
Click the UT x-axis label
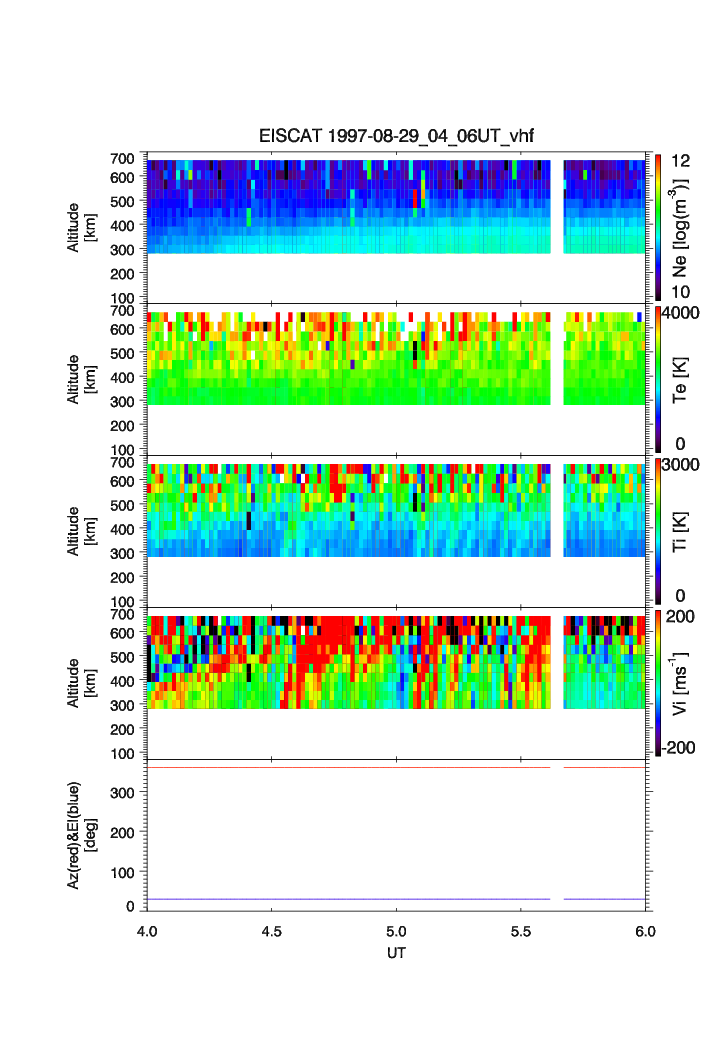click(396, 952)
